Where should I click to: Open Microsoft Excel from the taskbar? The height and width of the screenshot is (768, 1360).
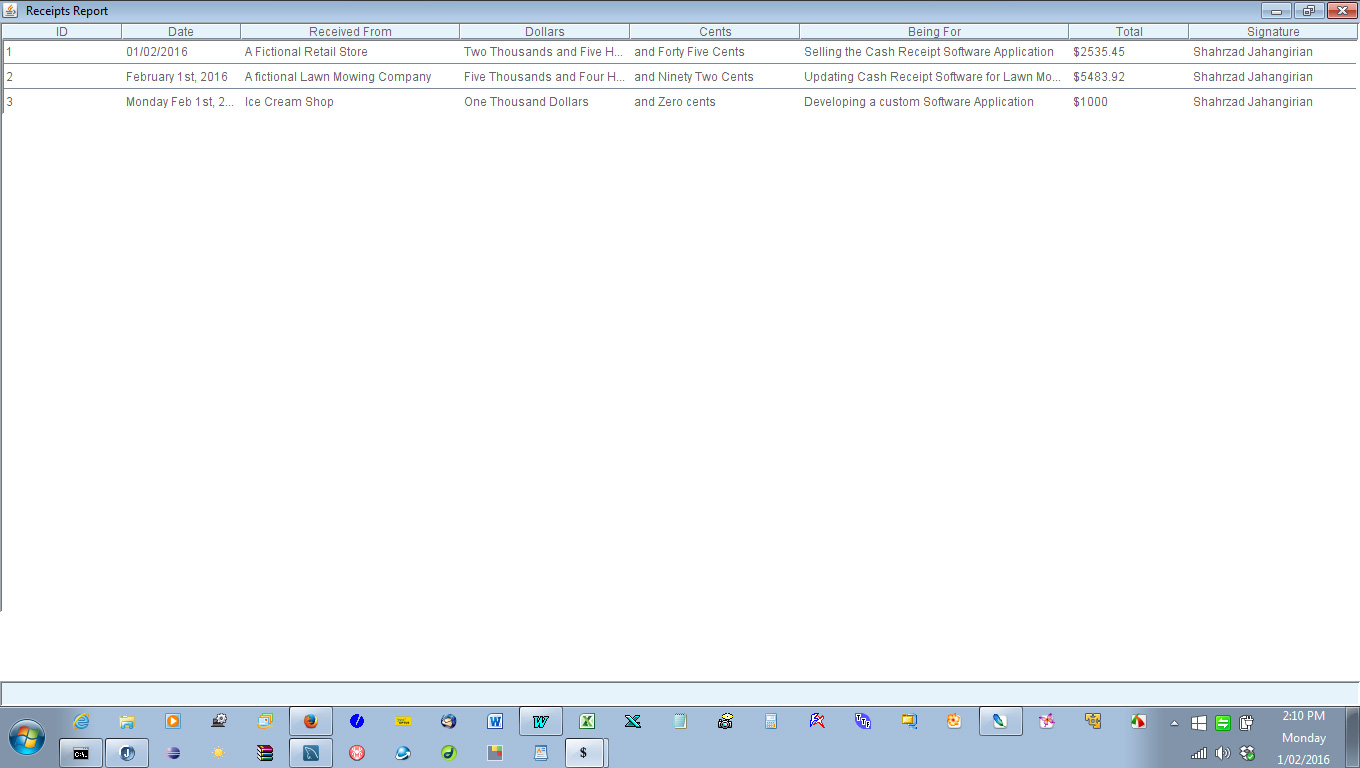(586, 721)
